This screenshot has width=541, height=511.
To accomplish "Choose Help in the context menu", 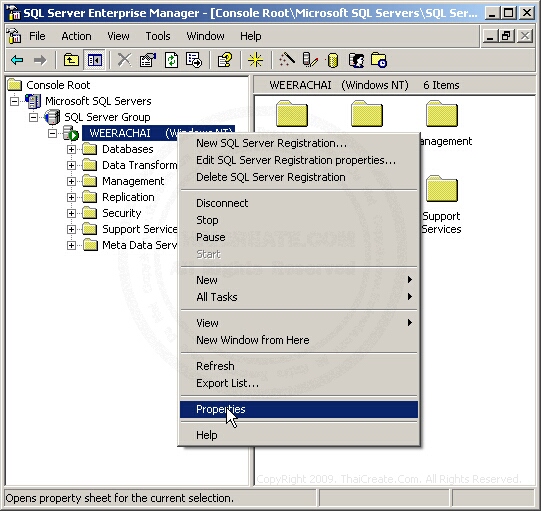I will [299, 435].
